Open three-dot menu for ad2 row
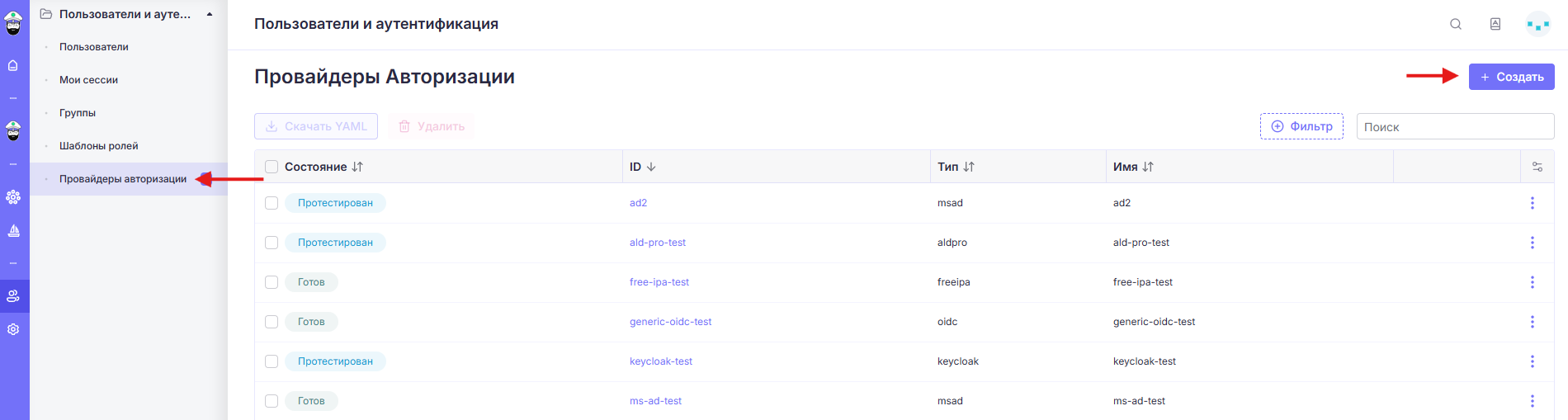 click(1533, 203)
